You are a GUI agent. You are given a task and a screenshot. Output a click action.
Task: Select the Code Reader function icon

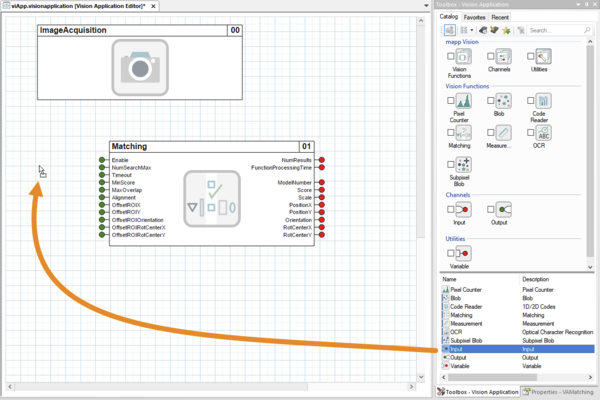tap(543, 101)
